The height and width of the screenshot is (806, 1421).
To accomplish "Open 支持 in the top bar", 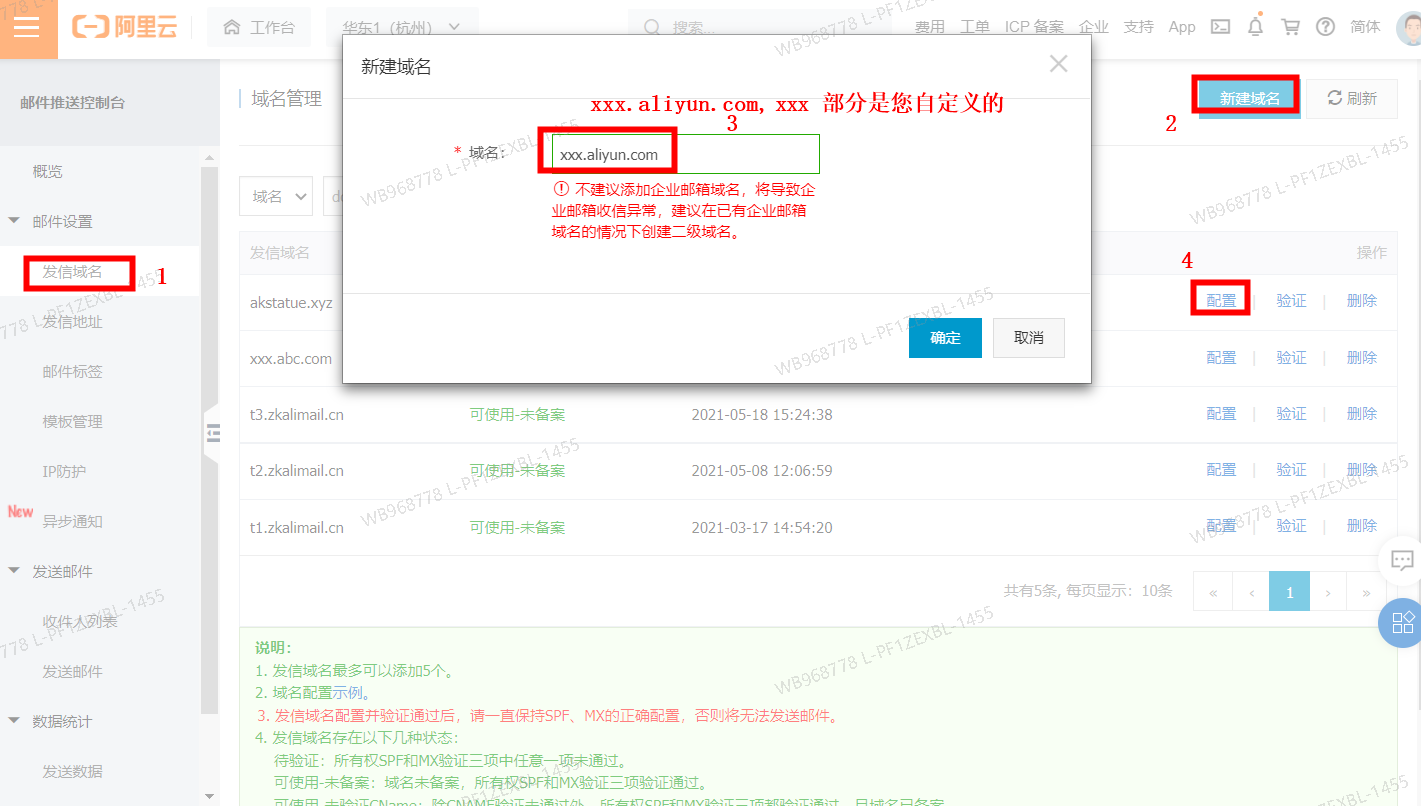I will coord(1138,27).
